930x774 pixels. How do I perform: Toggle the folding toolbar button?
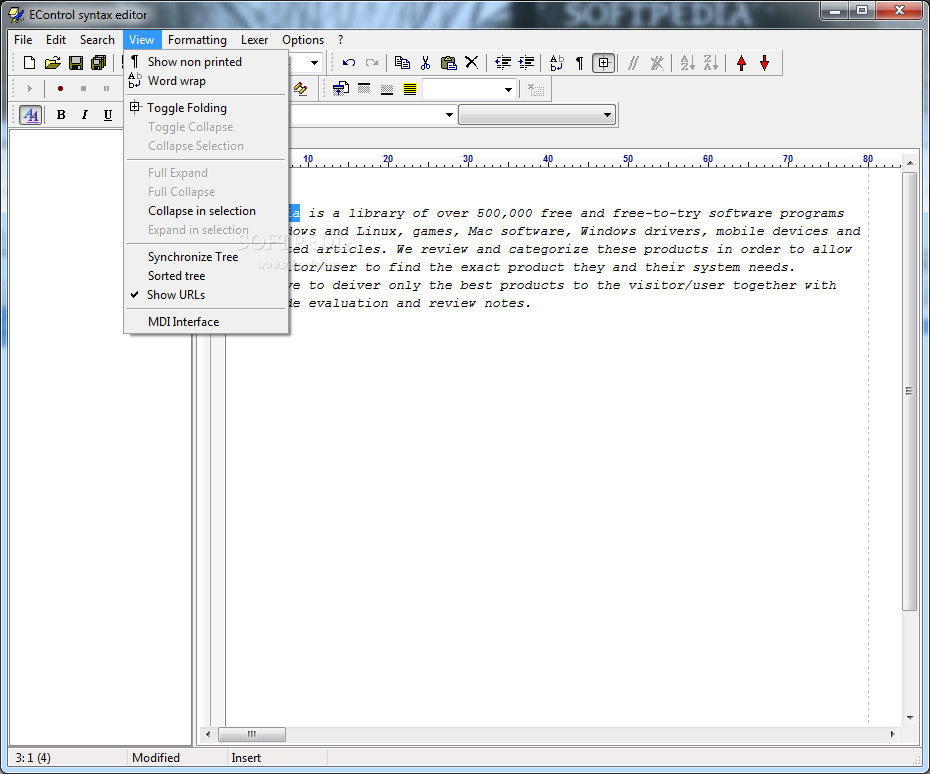[603, 62]
